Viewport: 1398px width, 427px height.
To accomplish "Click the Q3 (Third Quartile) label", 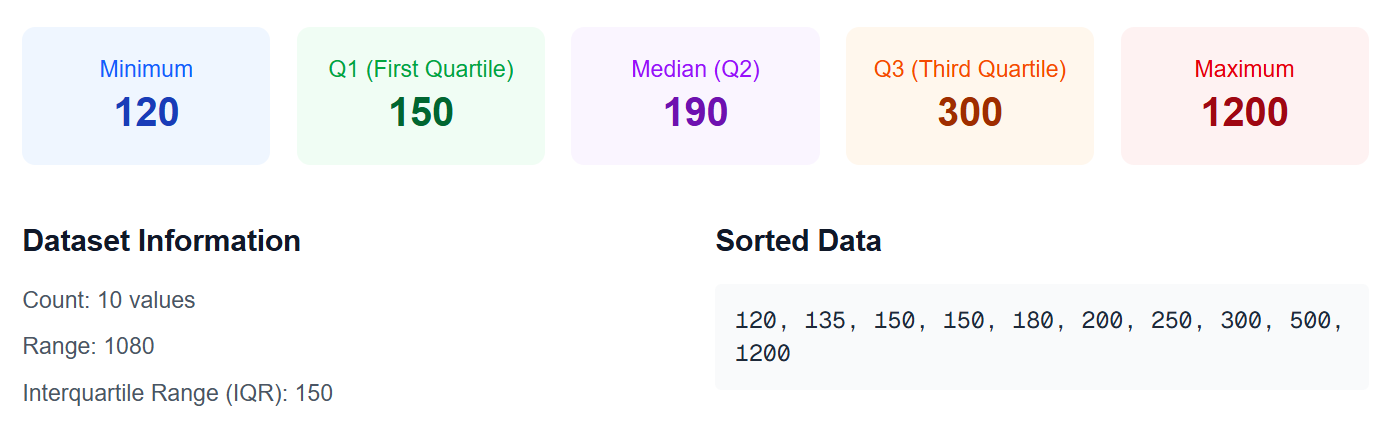I will click(970, 70).
